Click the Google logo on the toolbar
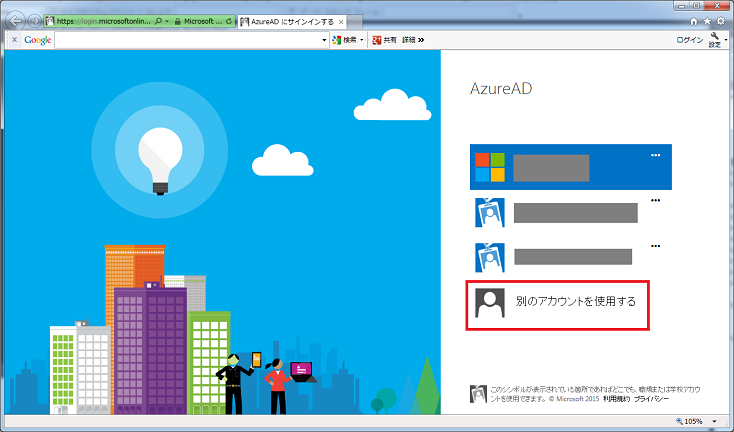734x432 pixels. point(38,40)
